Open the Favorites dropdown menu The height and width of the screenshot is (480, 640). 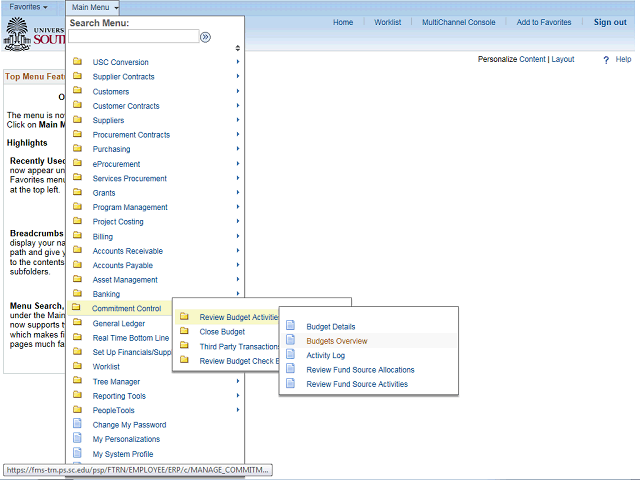tap(28, 7)
